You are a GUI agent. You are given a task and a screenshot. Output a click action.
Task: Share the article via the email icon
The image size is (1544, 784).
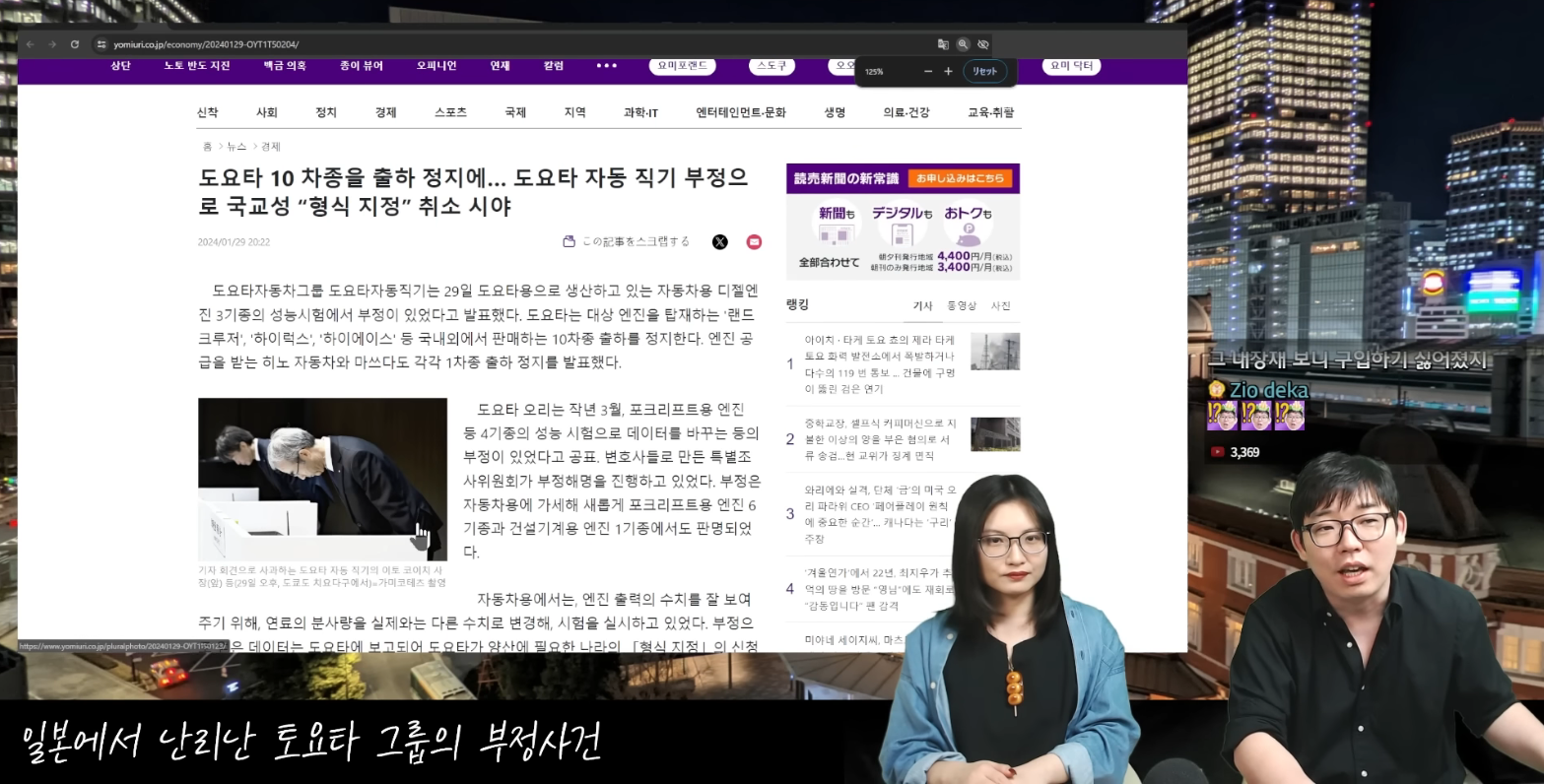pos(754,240)
